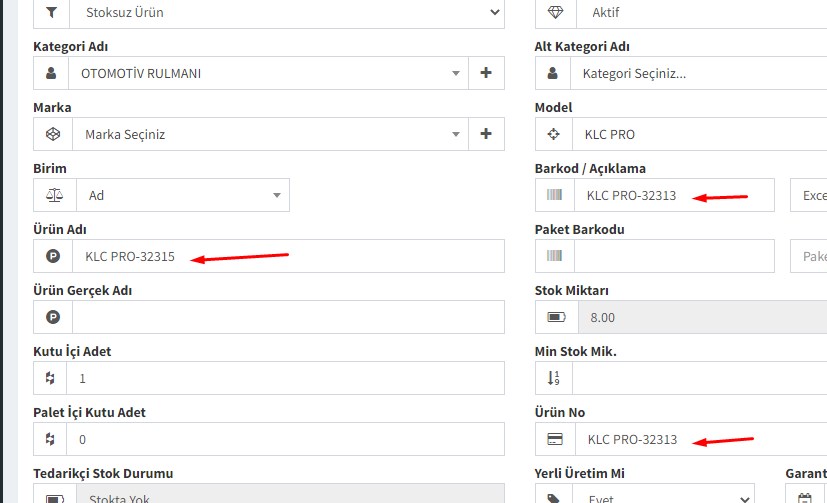The height and width of the screenshot is (503, 827).
Task: Click the barcode icon in Paket Barkodu
Action: pyautogui.click(x=554, y=256)
